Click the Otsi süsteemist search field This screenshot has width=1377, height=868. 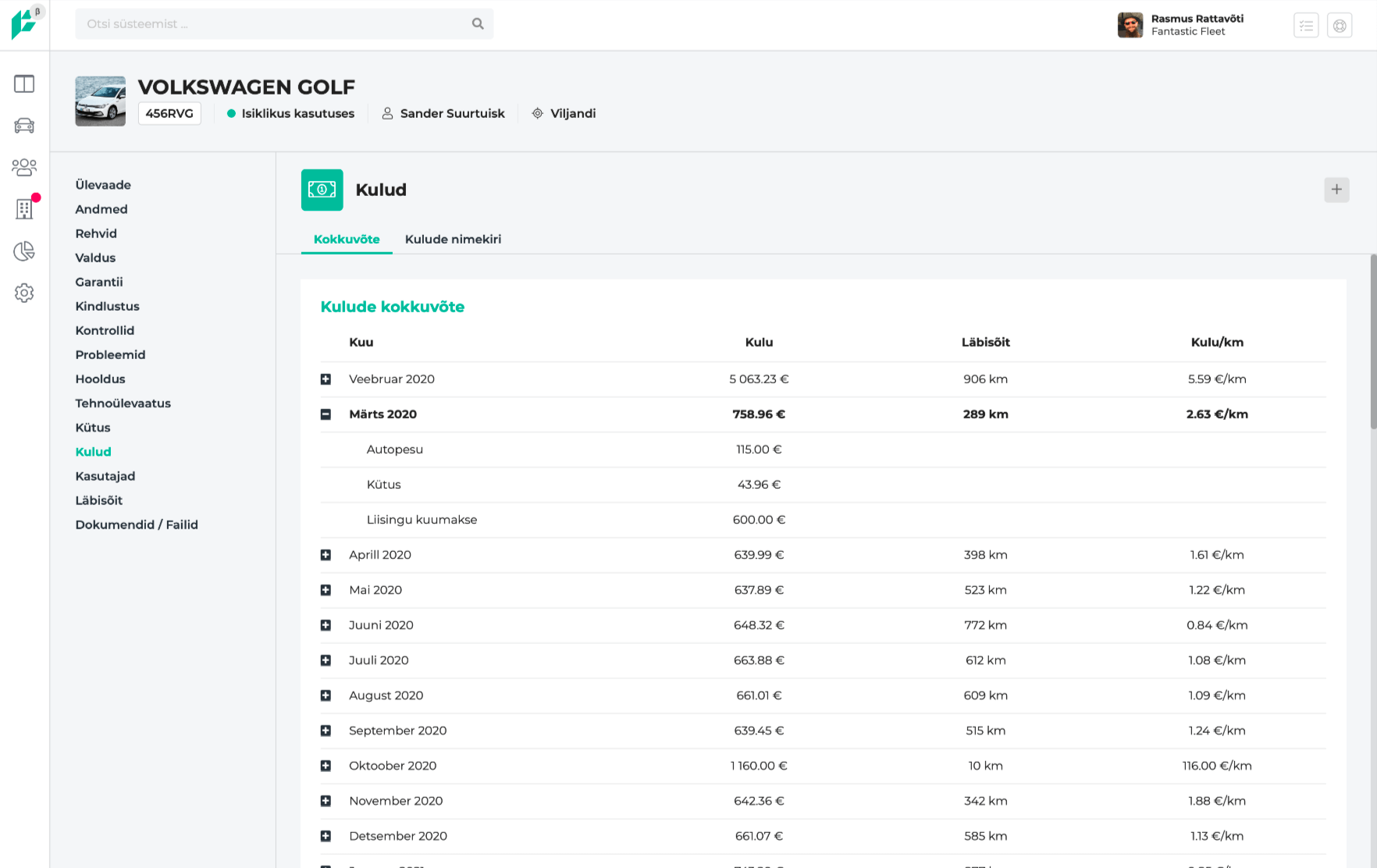pos(284,24)
